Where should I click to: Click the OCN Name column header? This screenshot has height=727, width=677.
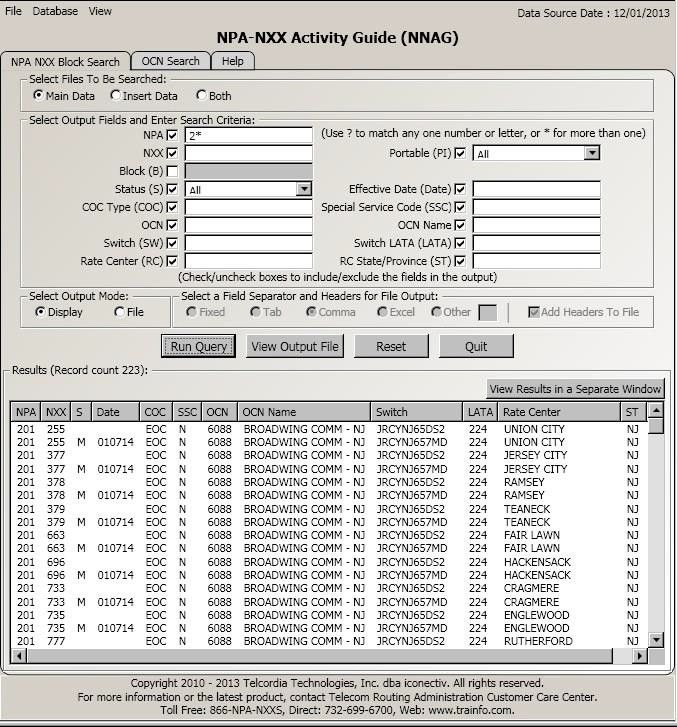pos(304,412)
